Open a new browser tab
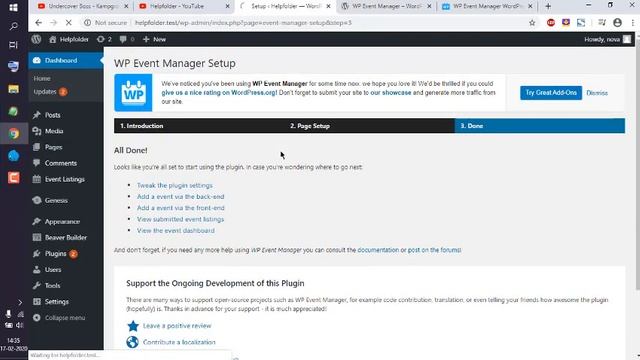Screen dimensions: 640x360 (548, 6)
